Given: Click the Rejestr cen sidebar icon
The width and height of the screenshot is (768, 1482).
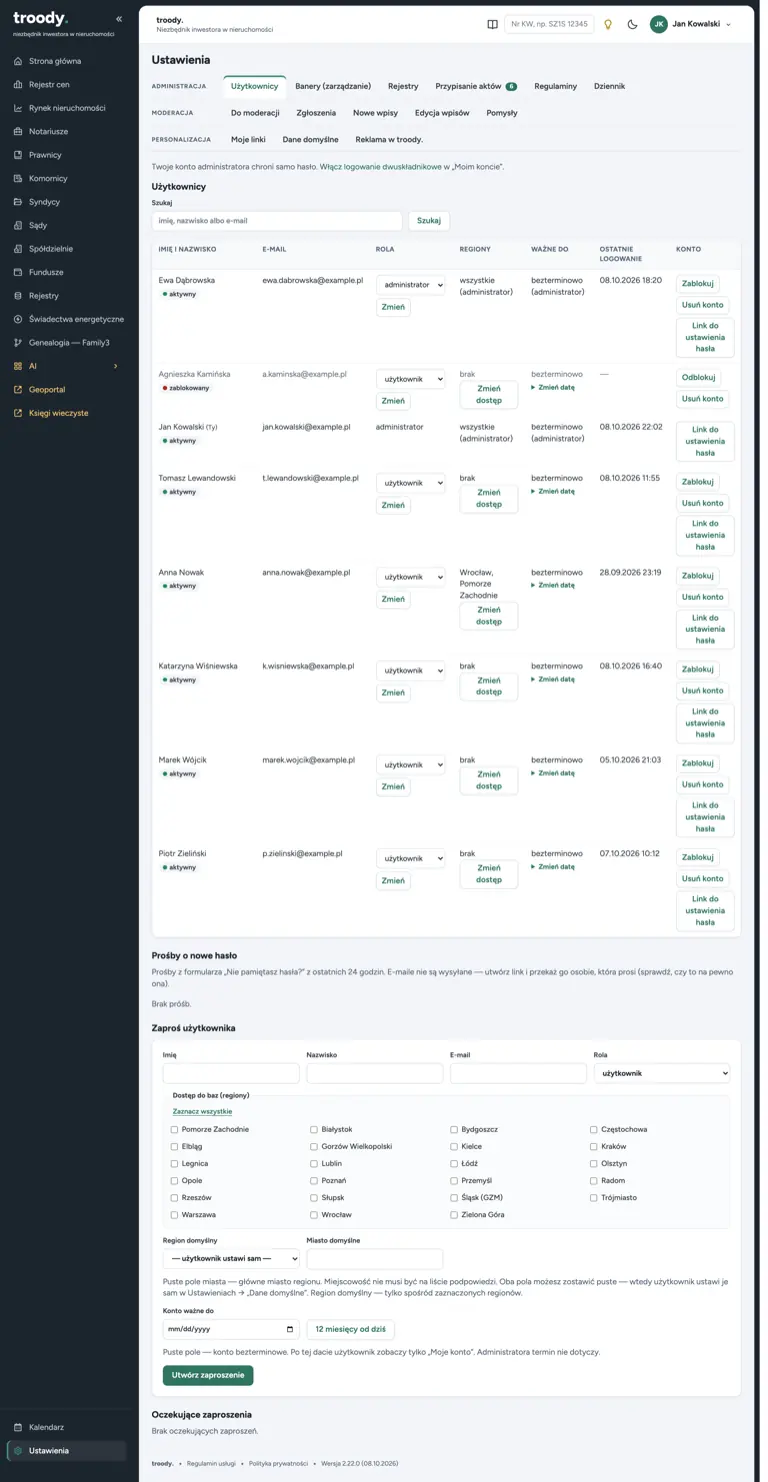Looking at the screenshot, I should (18, 85).
